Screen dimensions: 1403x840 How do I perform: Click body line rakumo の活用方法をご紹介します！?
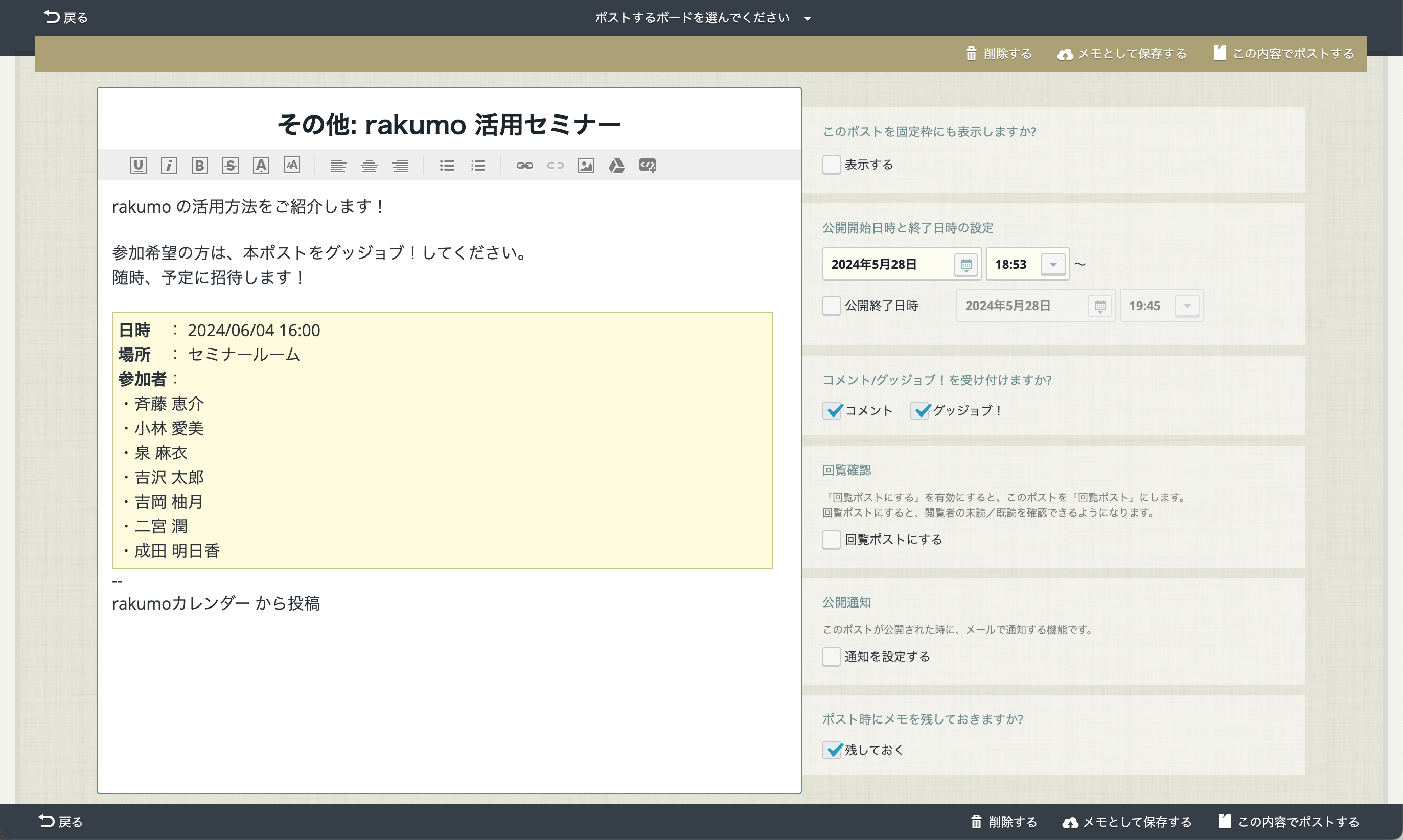tap(248, 206)
